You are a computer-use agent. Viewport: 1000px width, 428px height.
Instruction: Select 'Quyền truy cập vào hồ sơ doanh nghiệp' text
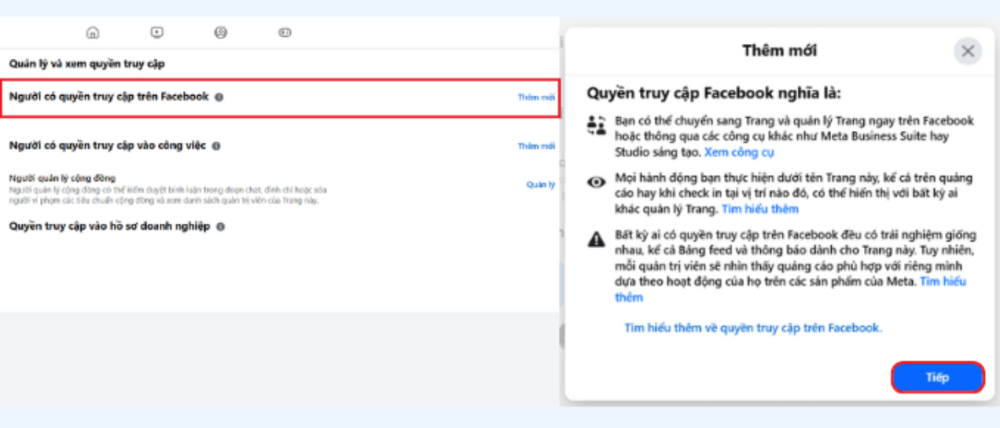pos(109,226)
